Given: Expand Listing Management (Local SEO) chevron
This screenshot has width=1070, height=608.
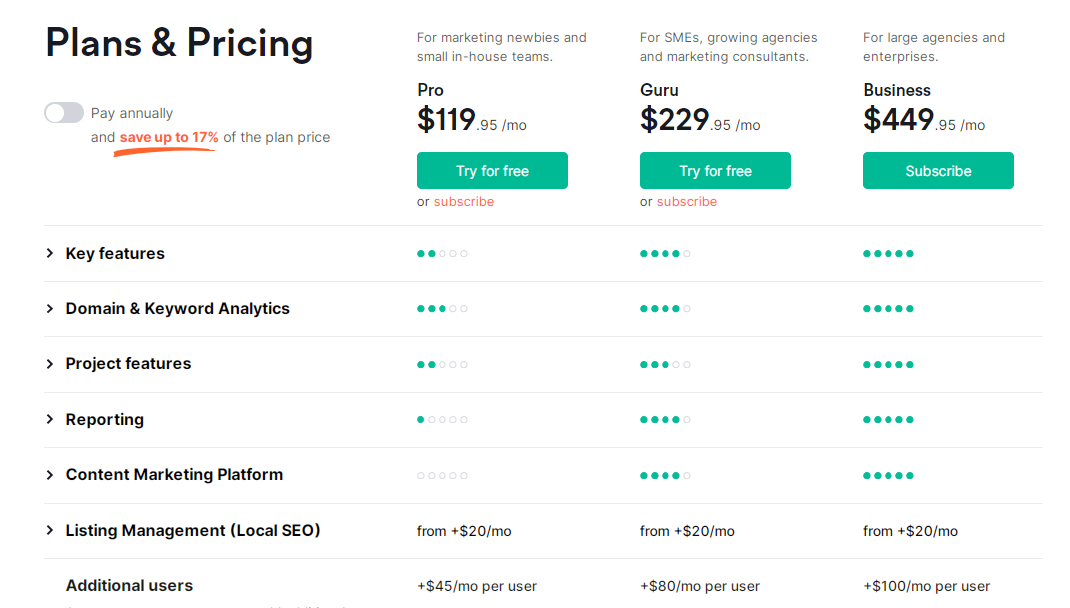Looking at the screenshot, I should point(49,531).
